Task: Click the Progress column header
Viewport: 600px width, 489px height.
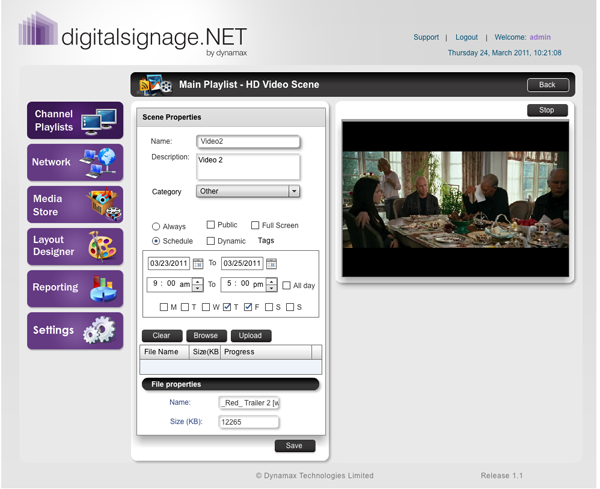Action: pyautogui.click(x=266, y=352)
